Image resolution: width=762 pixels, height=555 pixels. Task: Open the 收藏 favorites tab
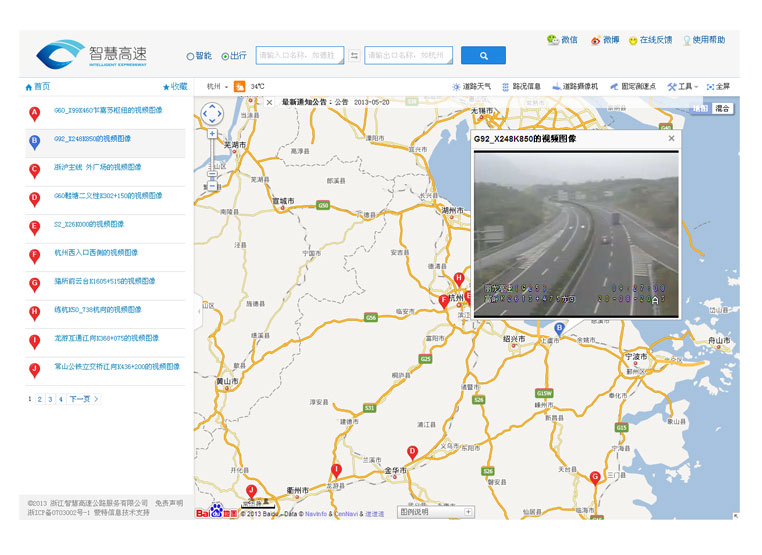pyautogui.click(x=174, y=87)
